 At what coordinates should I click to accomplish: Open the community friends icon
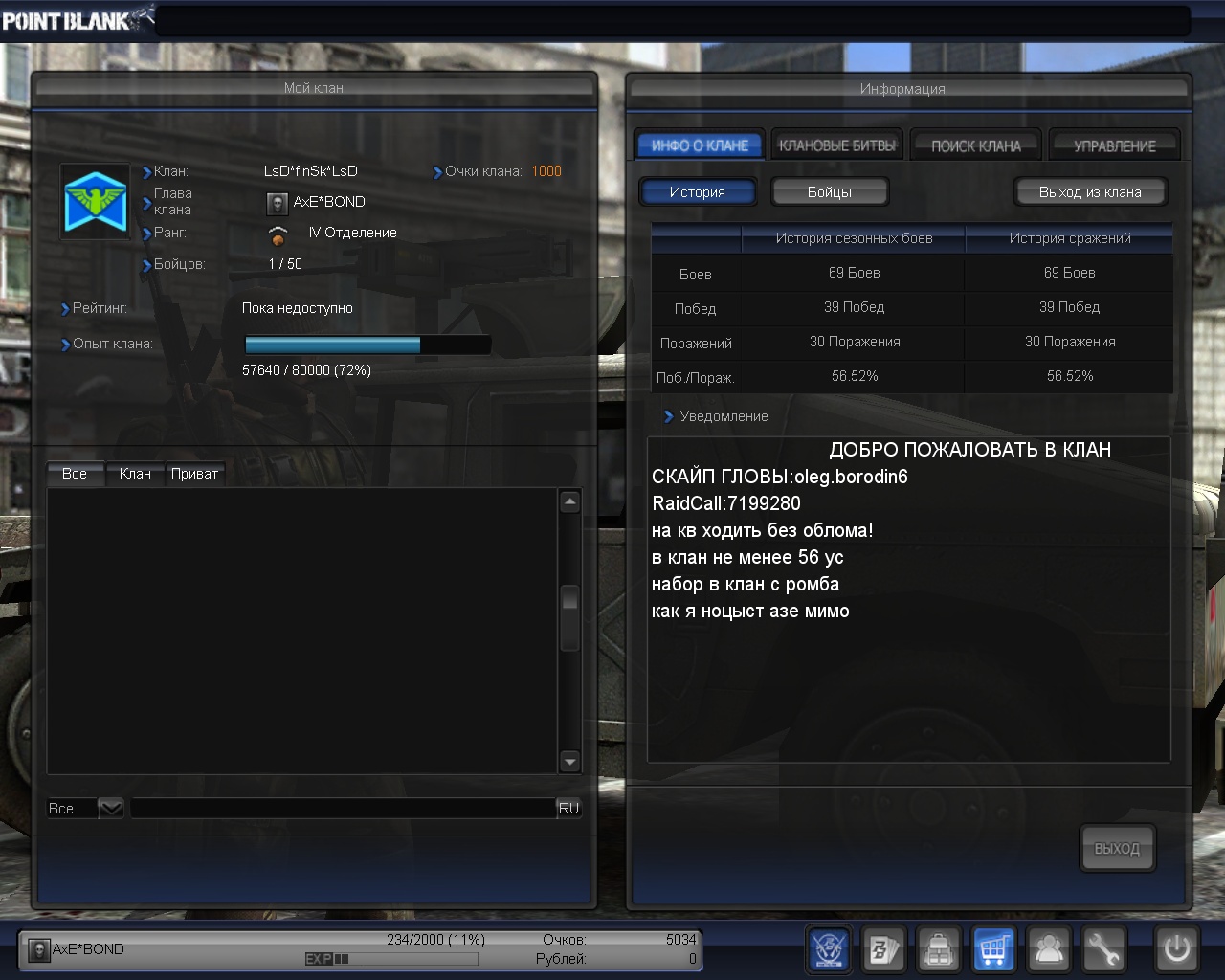coord(1049,949)
